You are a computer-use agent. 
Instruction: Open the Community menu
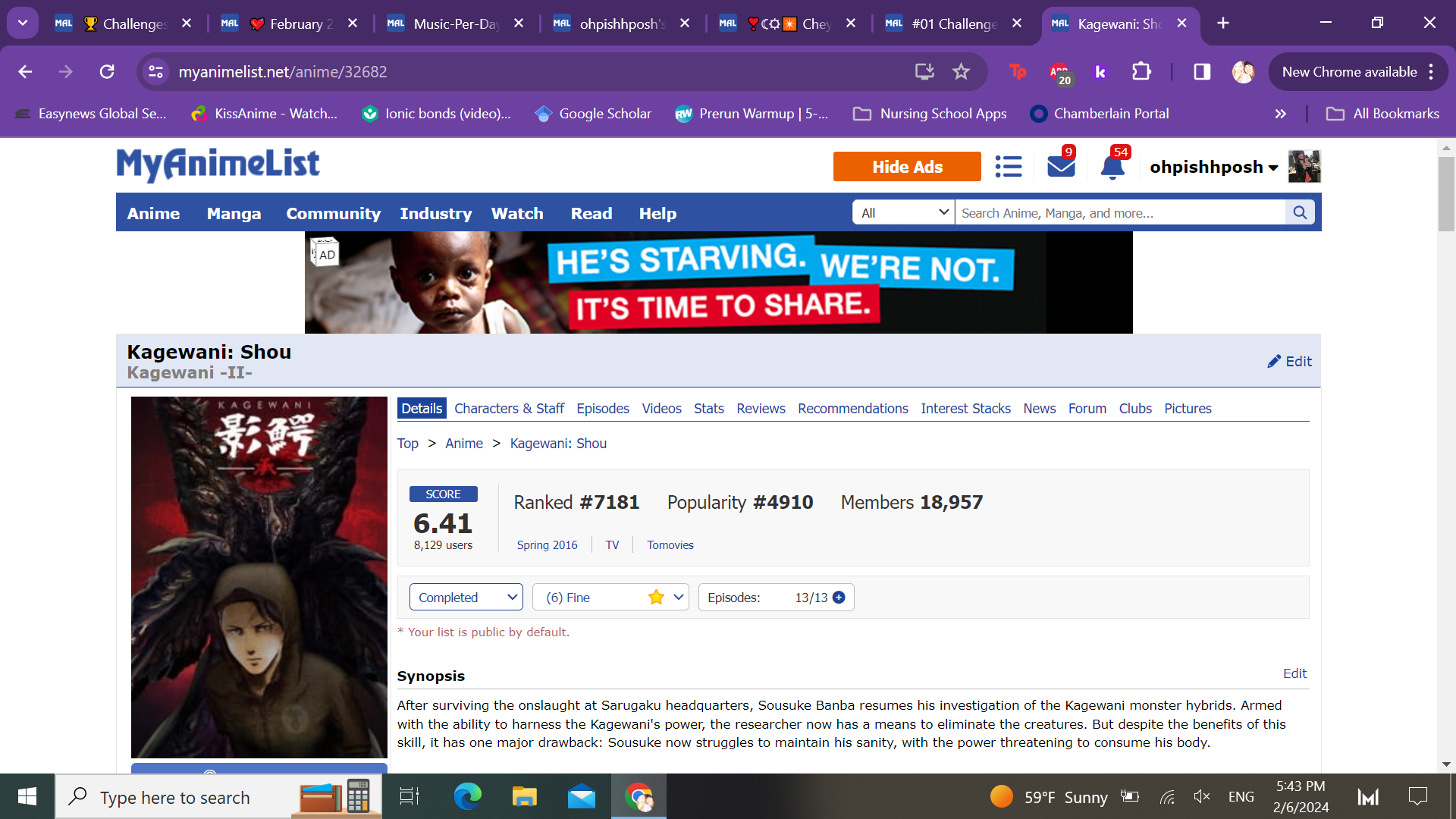click(x=333, y=213)
